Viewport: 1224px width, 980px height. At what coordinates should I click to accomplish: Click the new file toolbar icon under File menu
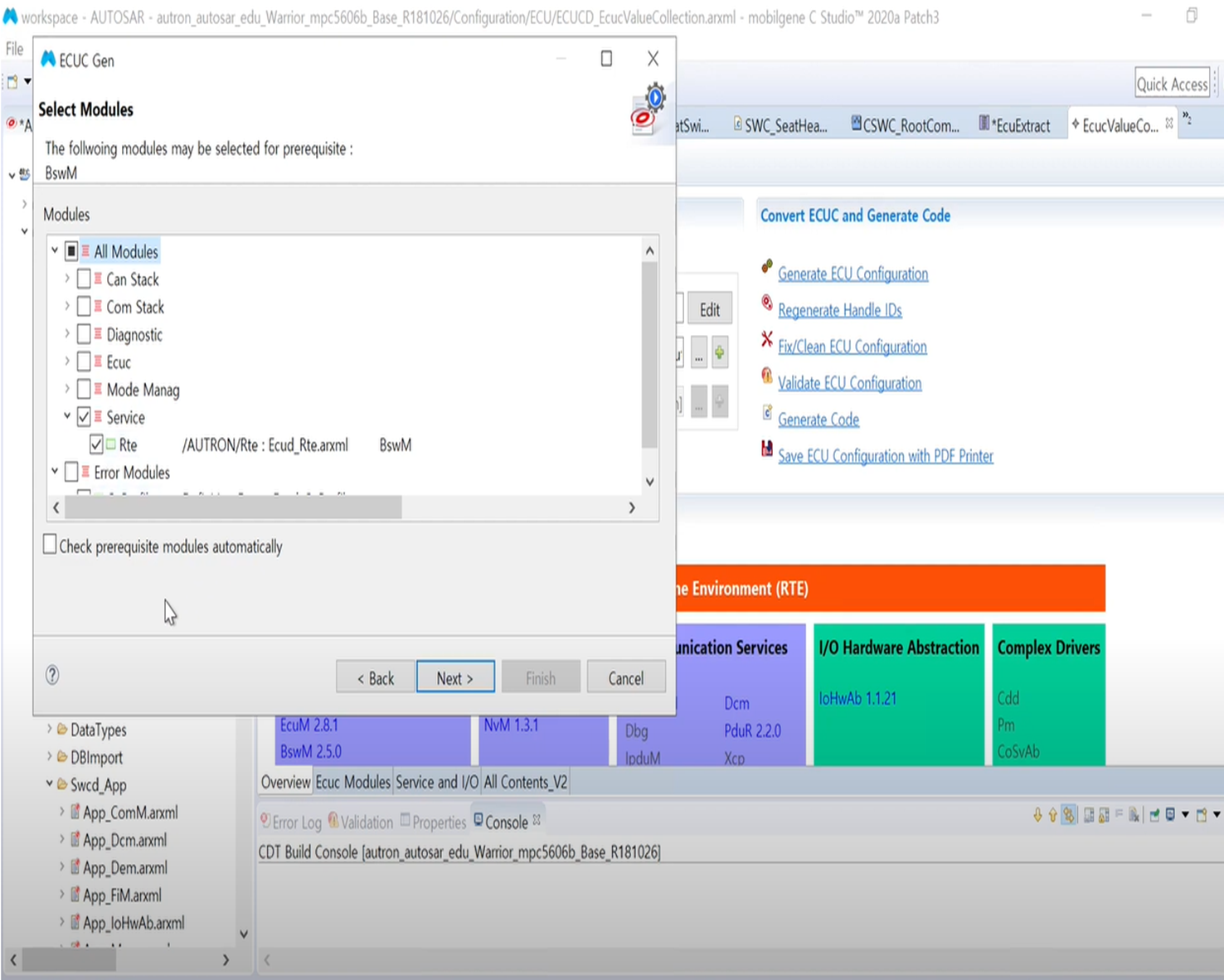pyautogui.click(x=12, y=81)
